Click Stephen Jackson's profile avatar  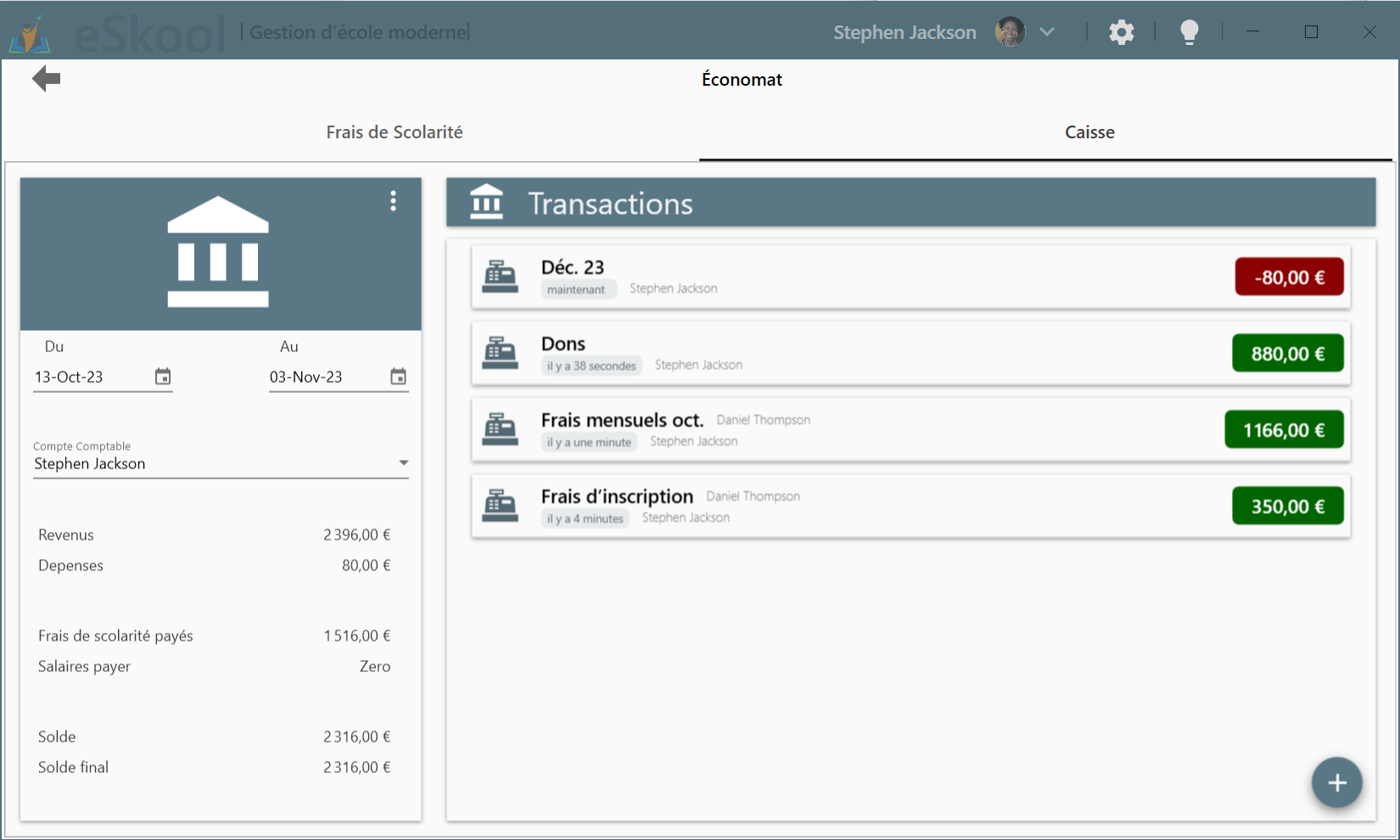1010,32
